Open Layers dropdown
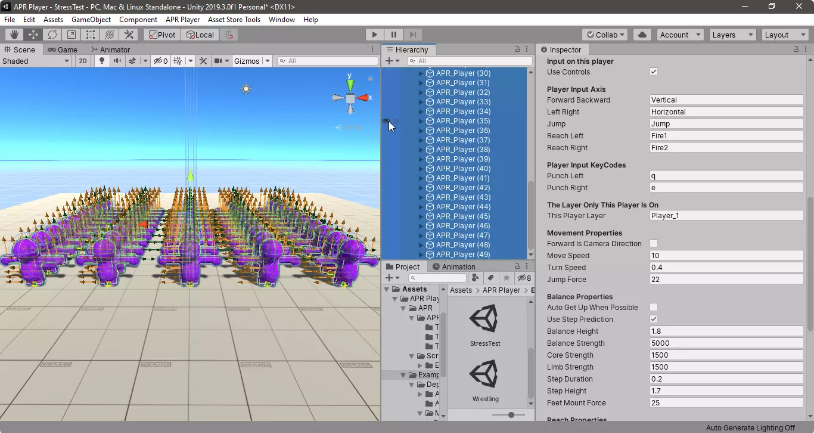Image resolution: width=814 pixels, height=433 pixels. [x=732, y=35]
